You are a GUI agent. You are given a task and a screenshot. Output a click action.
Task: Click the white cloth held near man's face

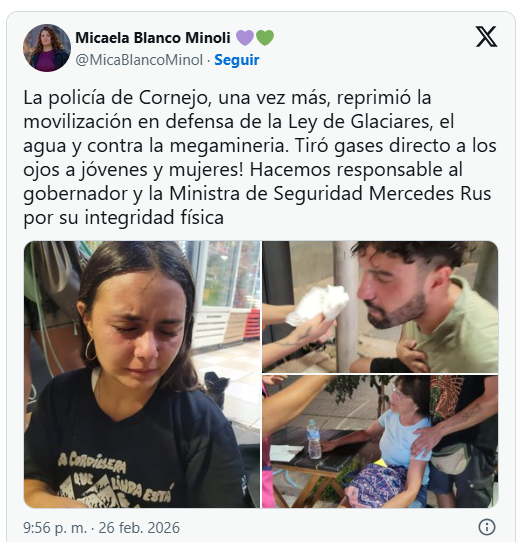(318, 305)
